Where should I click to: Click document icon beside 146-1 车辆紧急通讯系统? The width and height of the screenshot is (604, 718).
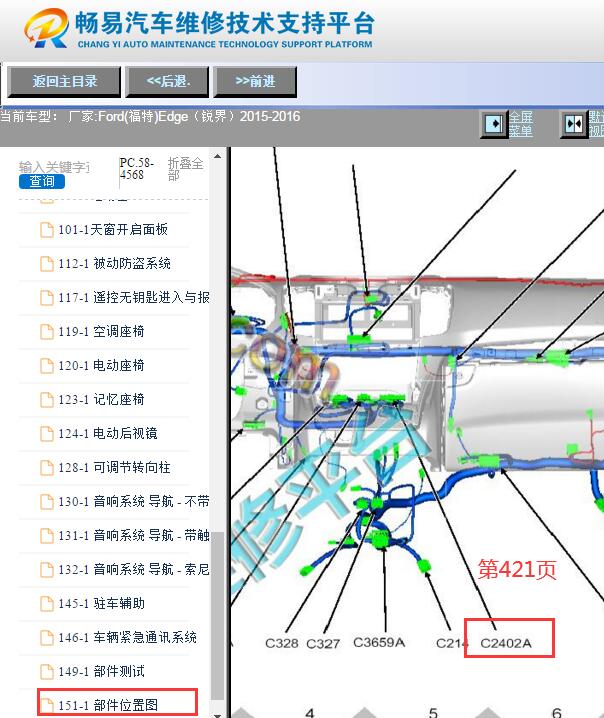click(x=47, y=637)
